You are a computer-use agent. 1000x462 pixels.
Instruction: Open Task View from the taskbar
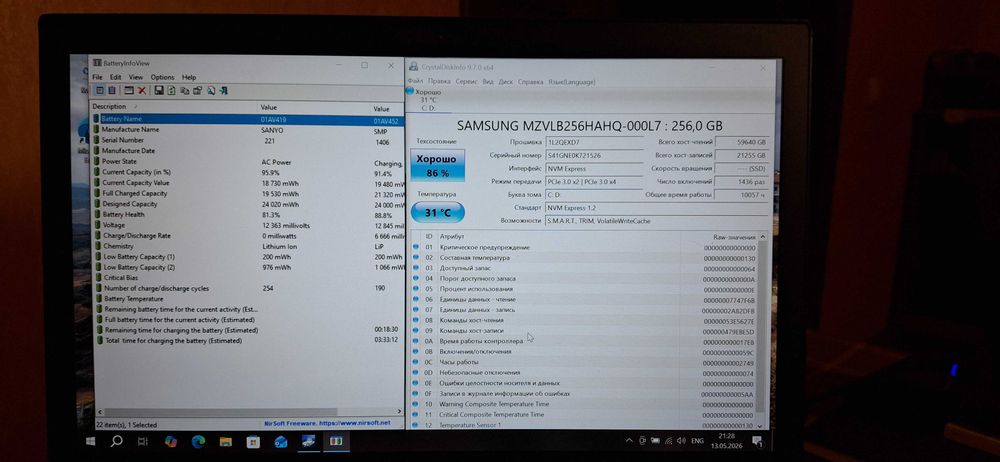pos(143,441)
